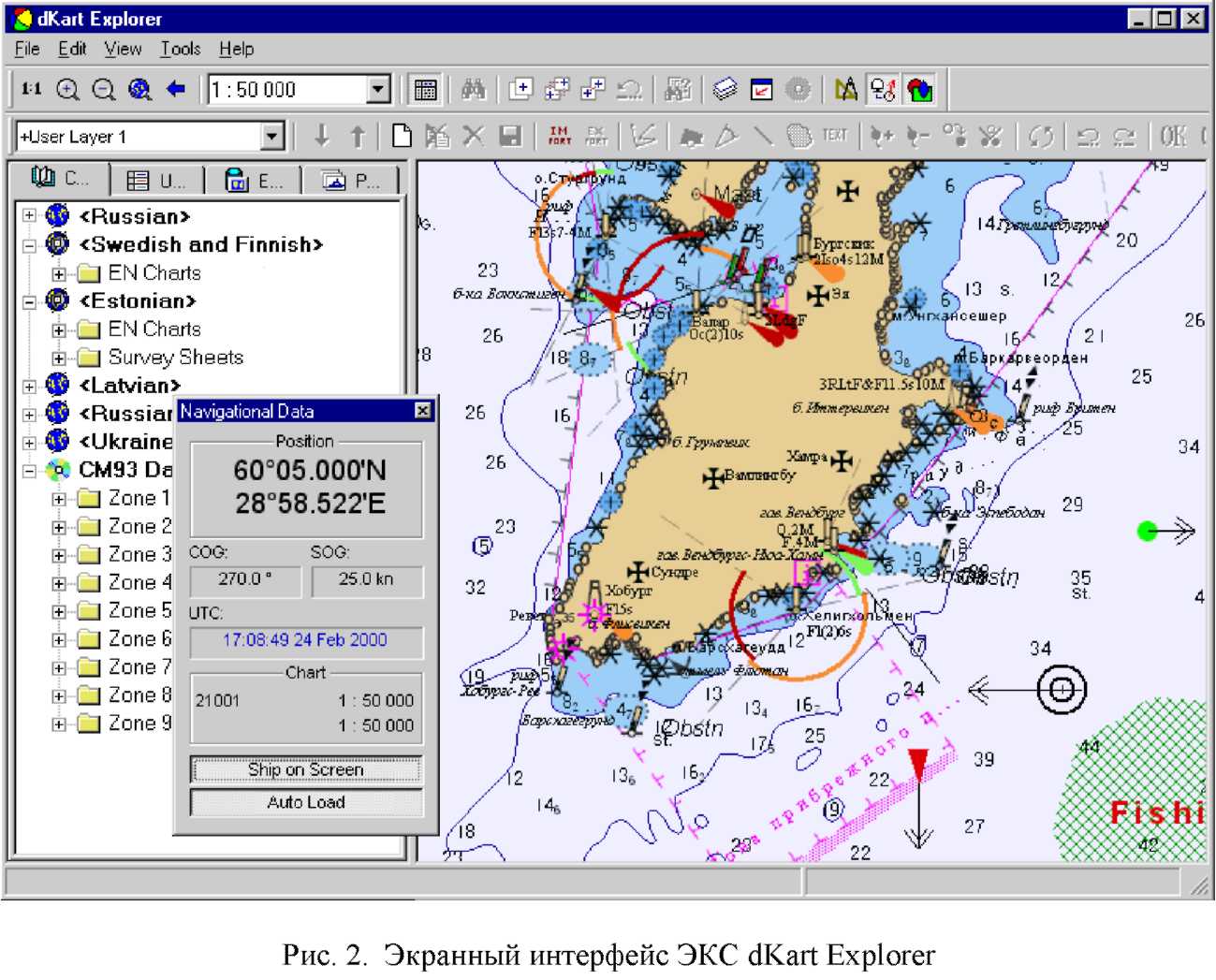Image resolution: width=1216 pixels, height=980 pixels.
Task: Switch to the P... tab
Action: click(351, 180)
